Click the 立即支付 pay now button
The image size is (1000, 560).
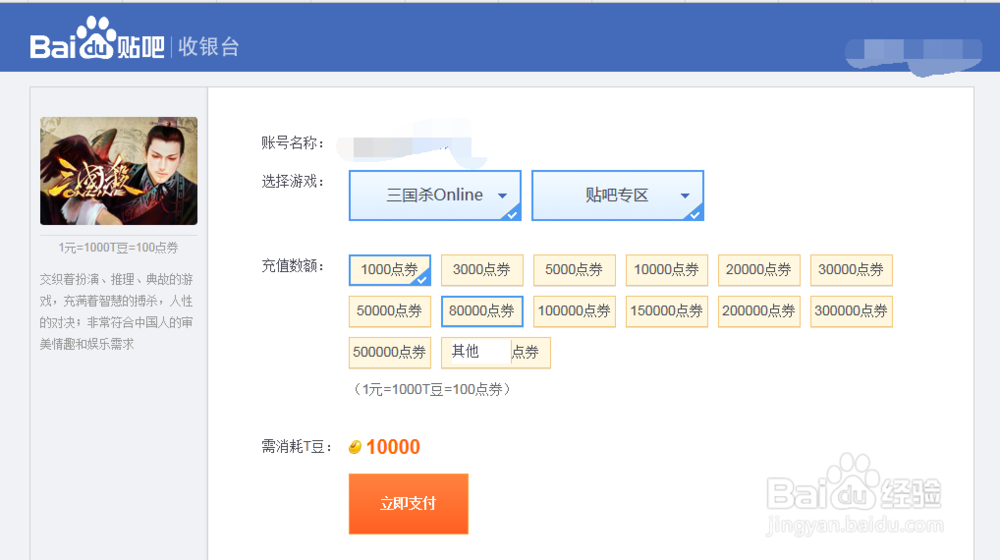408,504
